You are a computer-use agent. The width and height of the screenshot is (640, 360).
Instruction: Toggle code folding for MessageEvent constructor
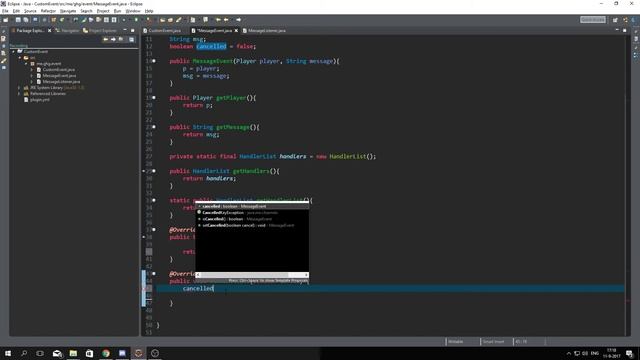(154, 61)
